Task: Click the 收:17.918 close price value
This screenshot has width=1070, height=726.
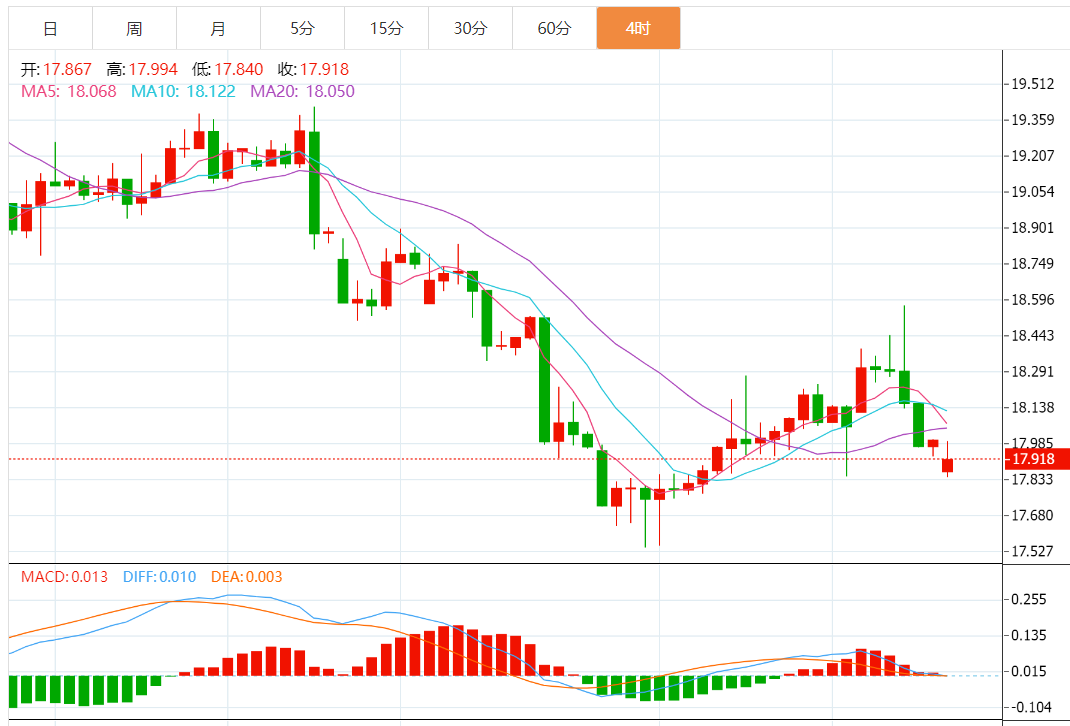Action: [313, 69]
